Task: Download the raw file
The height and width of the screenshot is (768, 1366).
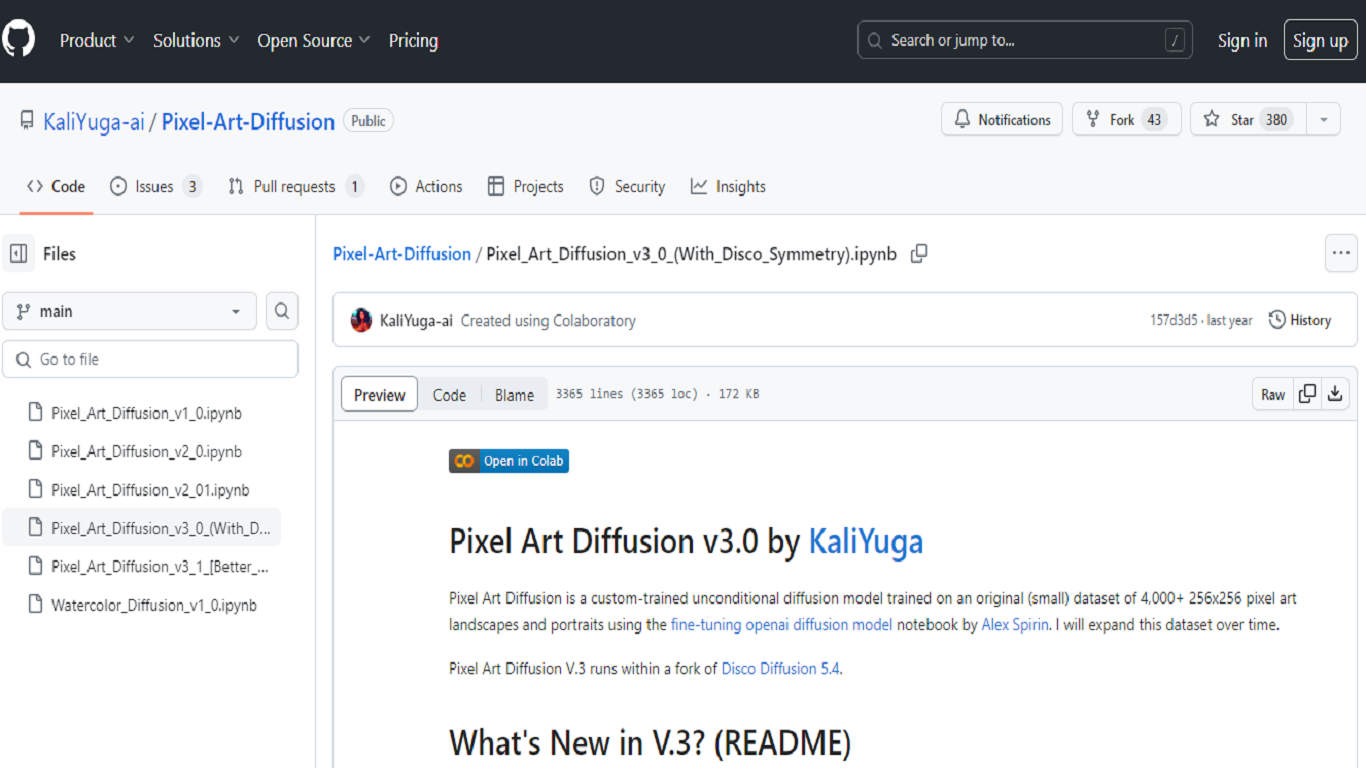Action: click(1335, 394)
